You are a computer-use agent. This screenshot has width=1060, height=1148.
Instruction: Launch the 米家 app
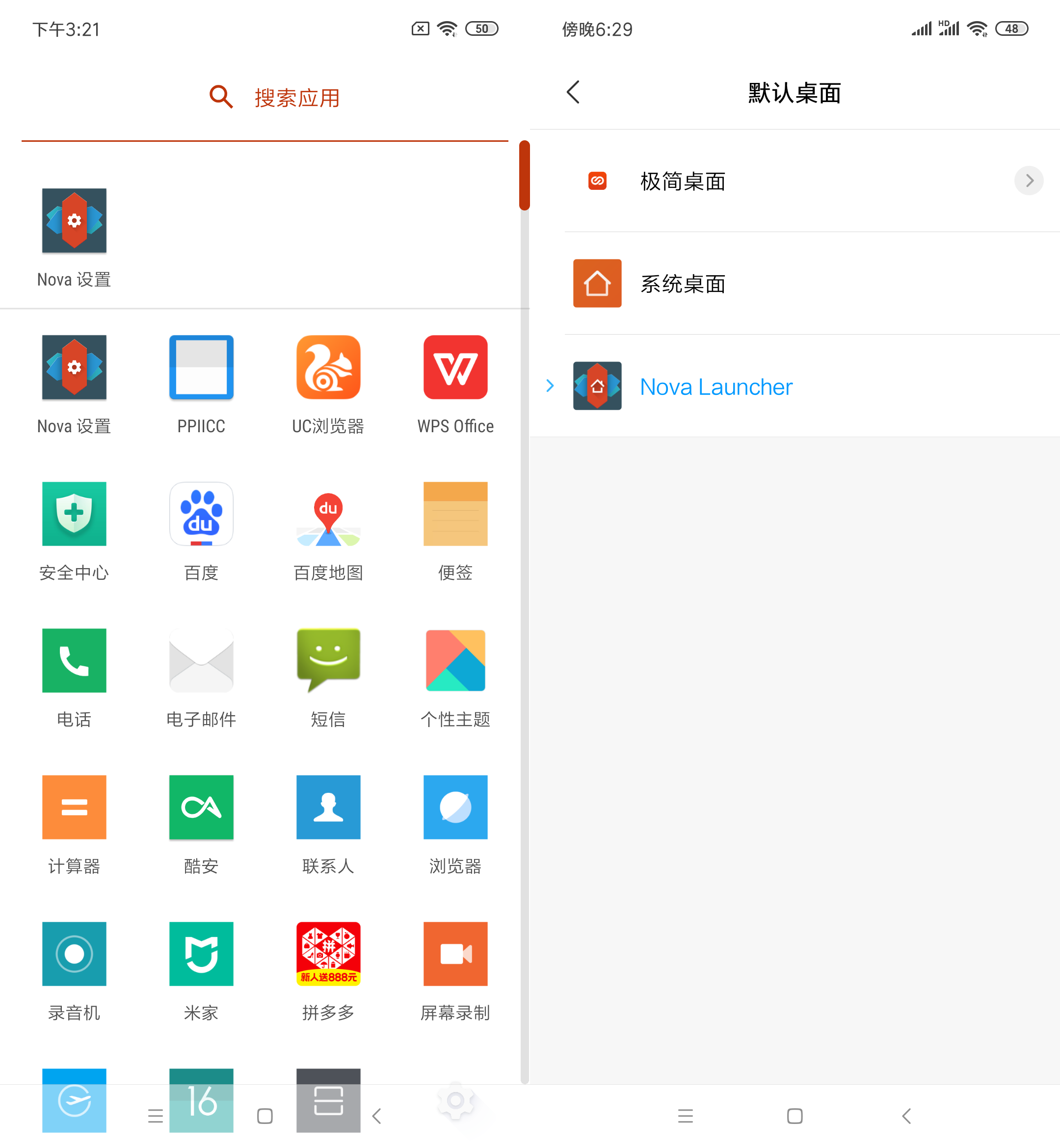click(201, 971)
